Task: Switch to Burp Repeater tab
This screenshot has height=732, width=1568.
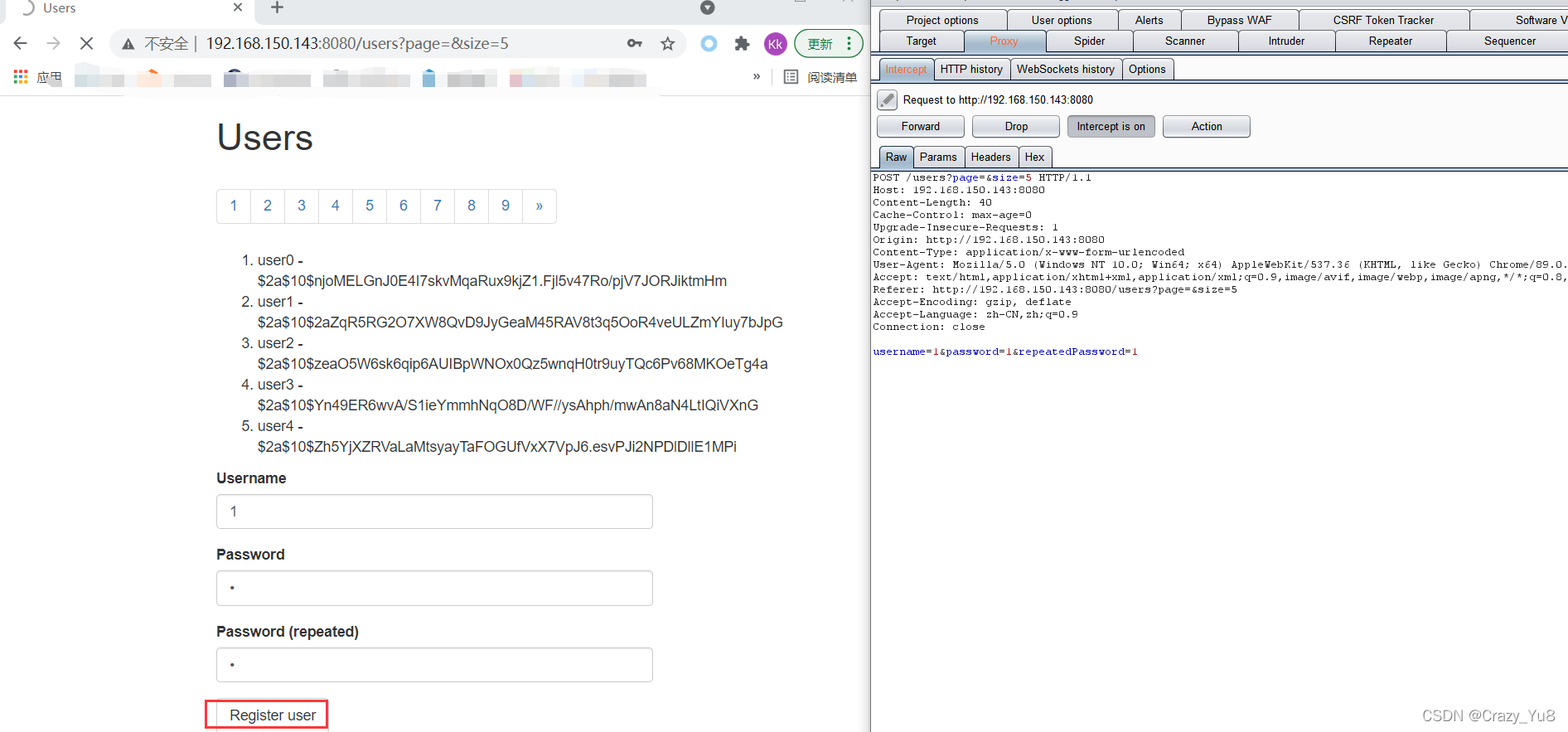Action: tap(1391, 41)
